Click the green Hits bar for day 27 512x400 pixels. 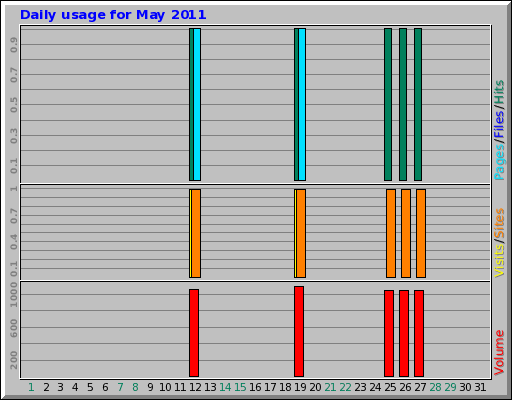418,104
